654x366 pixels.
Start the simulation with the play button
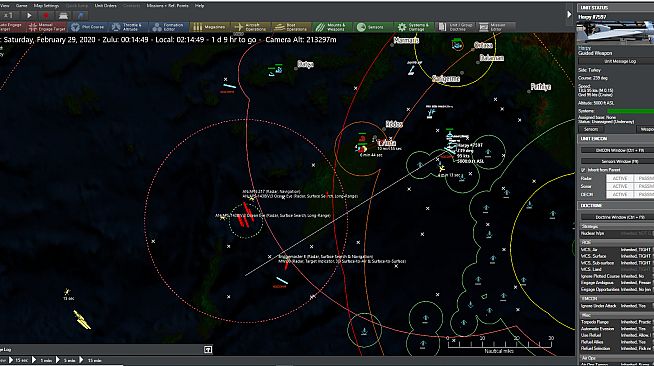[29, 16]
